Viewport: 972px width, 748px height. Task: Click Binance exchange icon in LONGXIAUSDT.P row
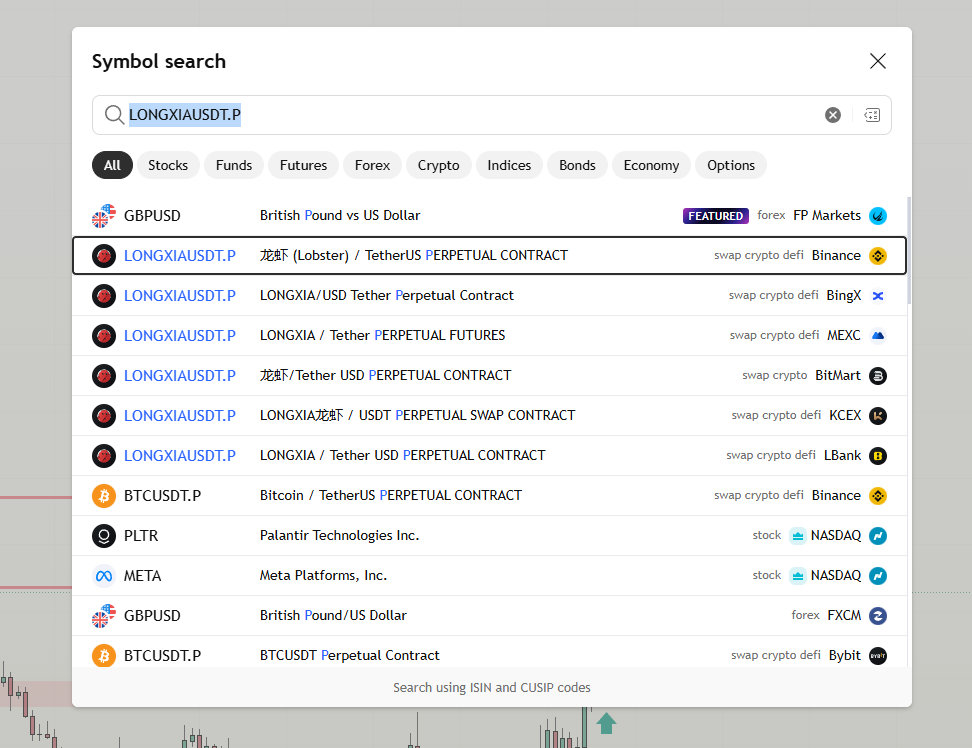[x=878, y=255]
